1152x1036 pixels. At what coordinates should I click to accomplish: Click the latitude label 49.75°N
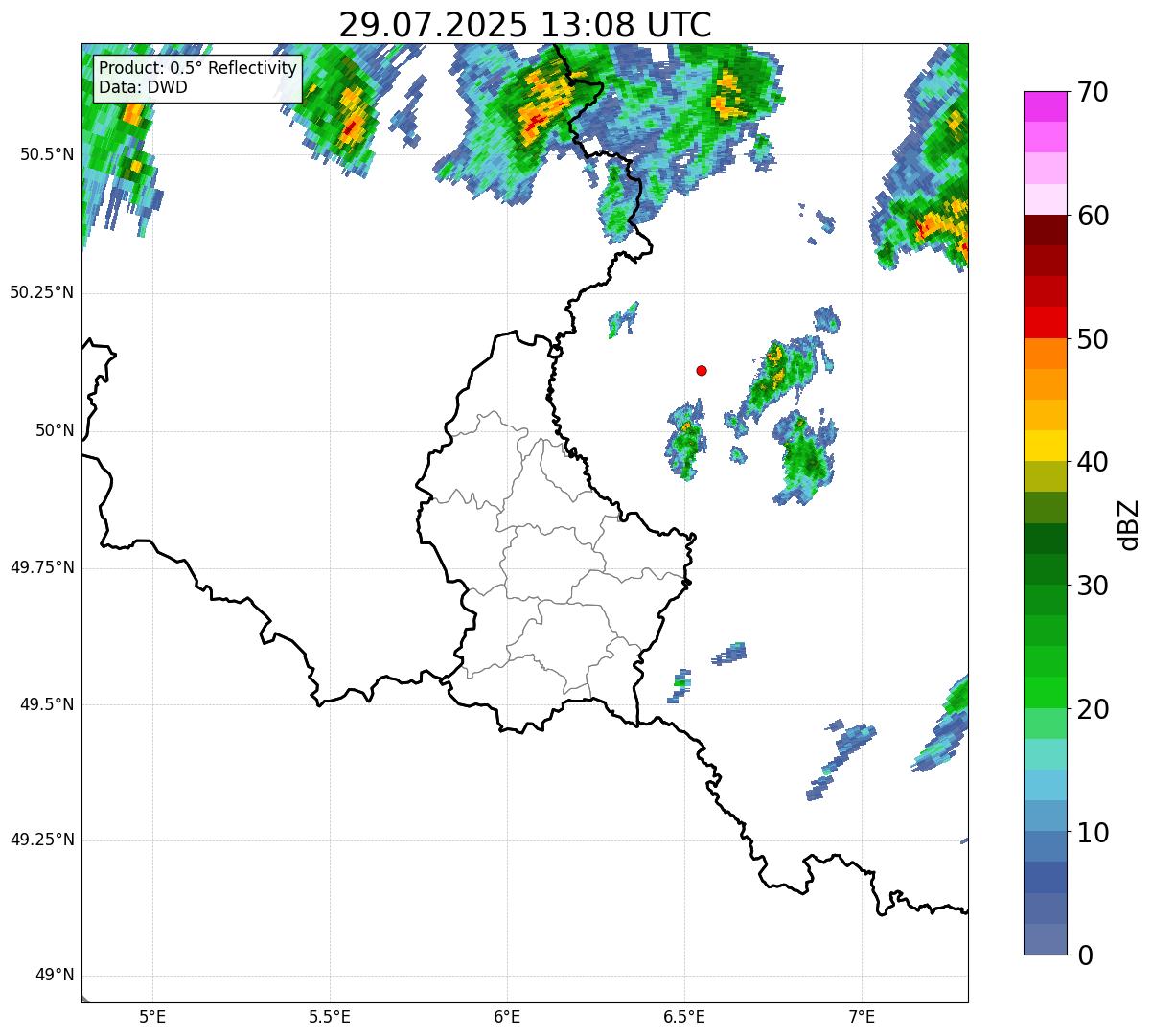point(42,567)
